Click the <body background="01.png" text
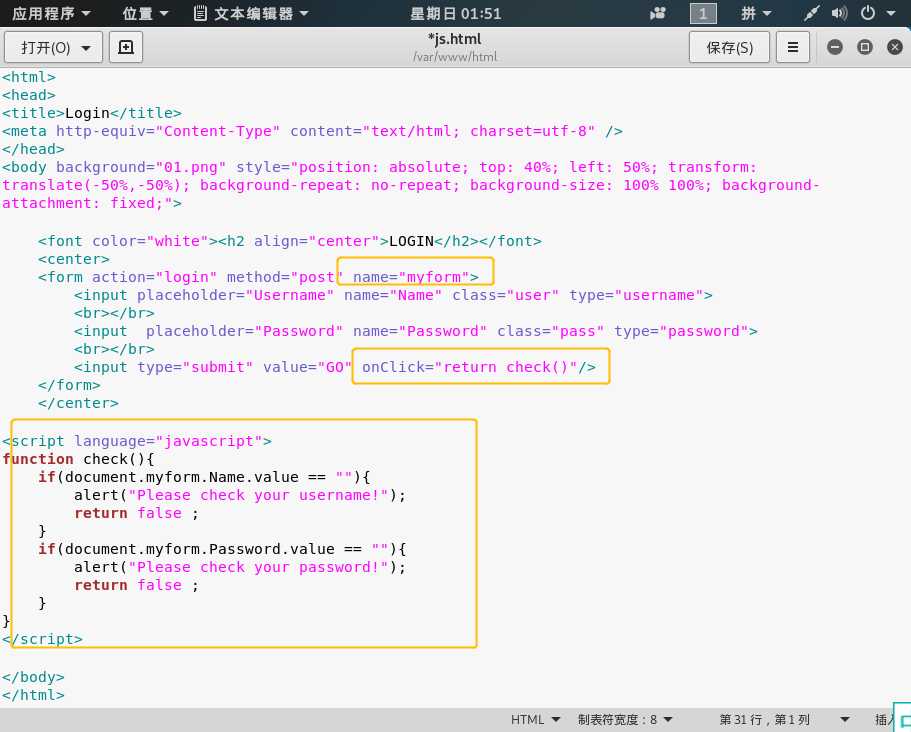Image resolution: width=911 pixels, height=732 pixels. click(x=114, y=167)
